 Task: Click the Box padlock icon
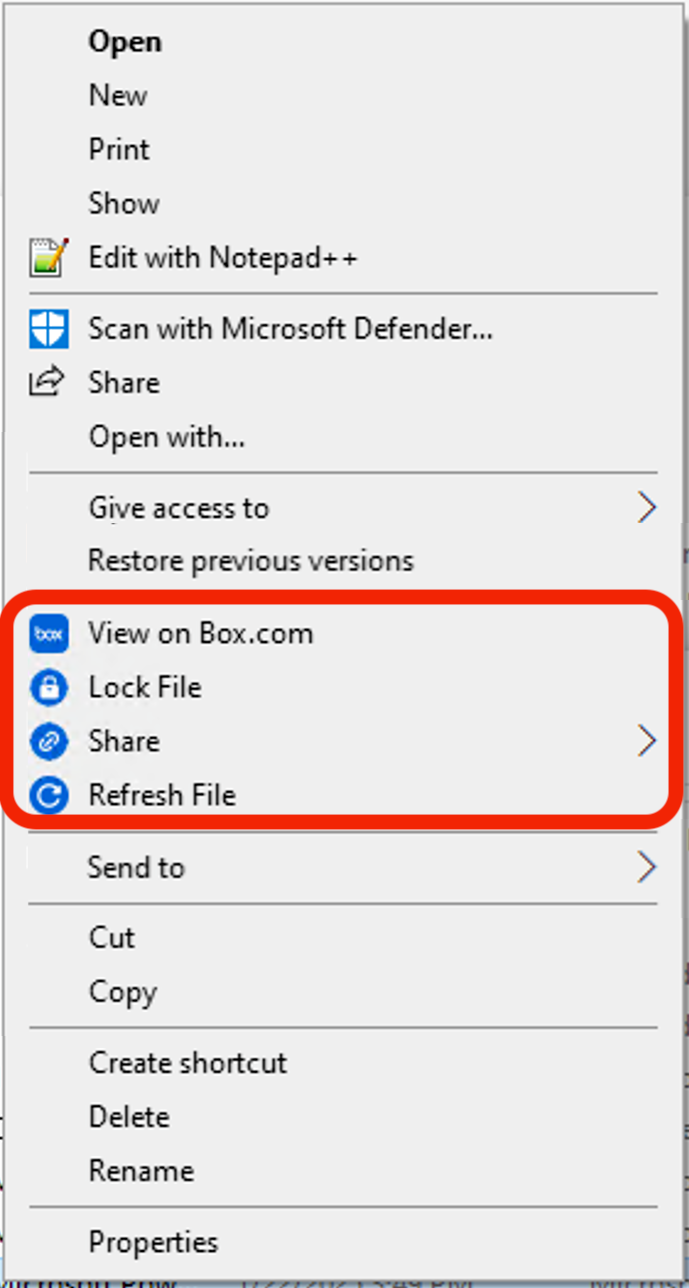tap(48, 688)
